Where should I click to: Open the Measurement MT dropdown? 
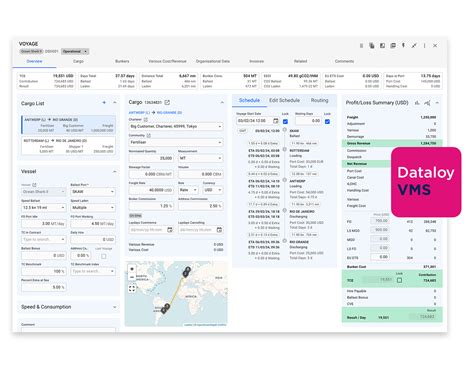200,158
